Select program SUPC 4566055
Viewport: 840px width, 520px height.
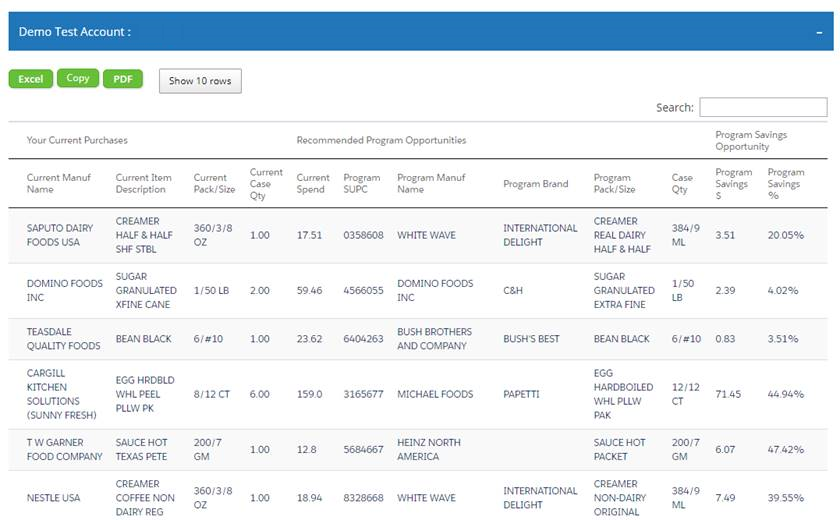[363, 290]
